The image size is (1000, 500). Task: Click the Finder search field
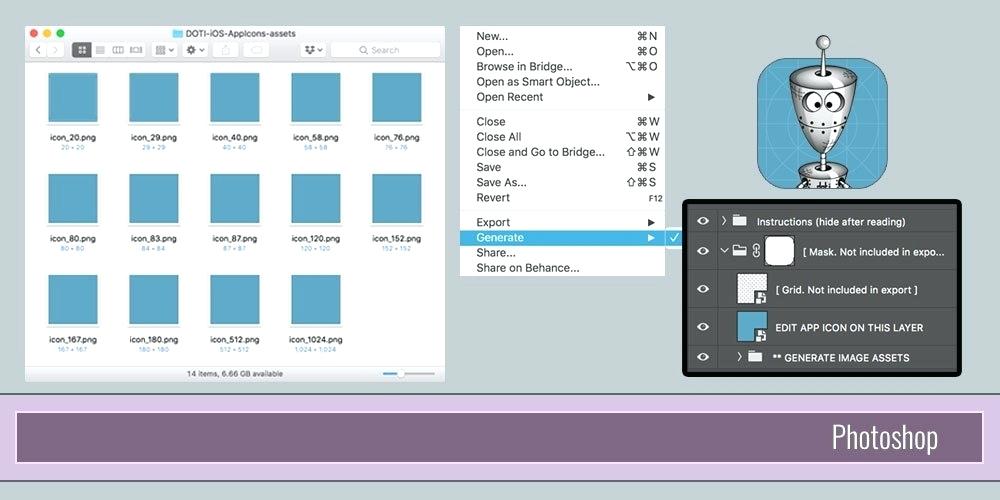(x=385, y=50)
